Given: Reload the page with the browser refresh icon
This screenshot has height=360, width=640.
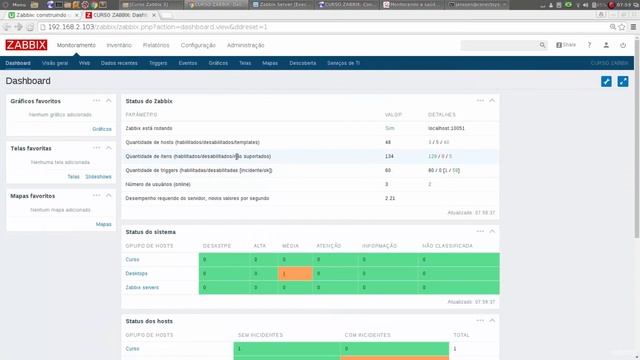Looking at the screenshot, I should pos(30,27).
